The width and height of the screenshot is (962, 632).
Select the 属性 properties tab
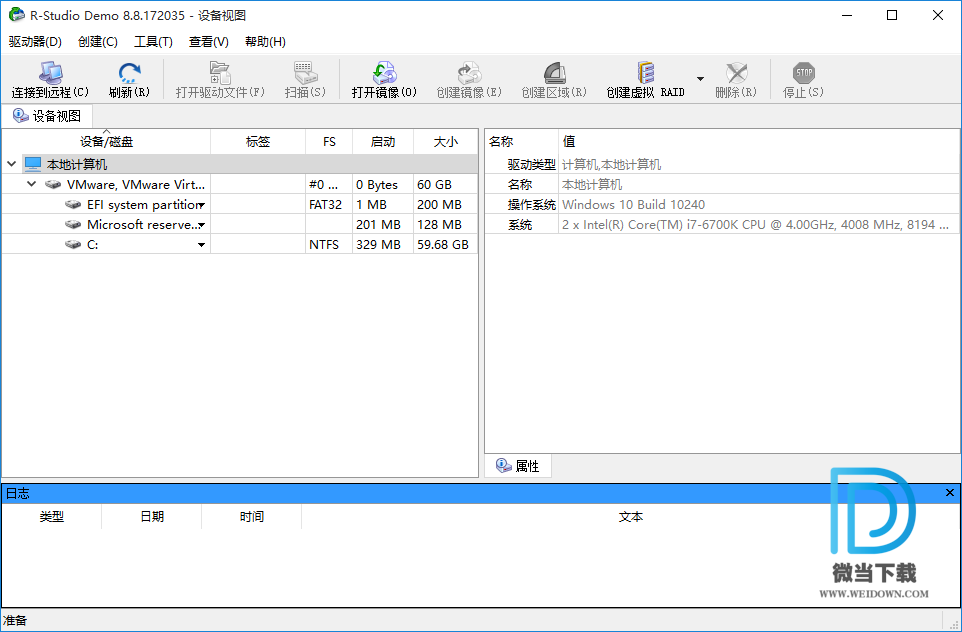point(518,466)
